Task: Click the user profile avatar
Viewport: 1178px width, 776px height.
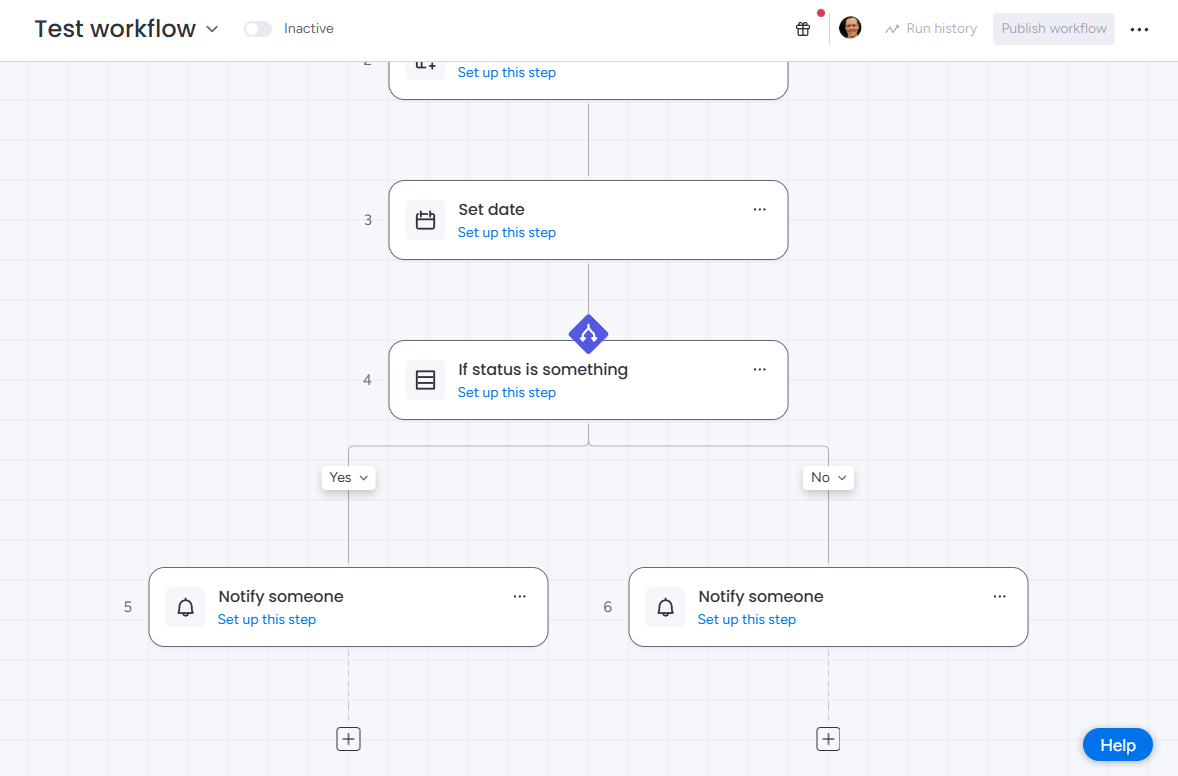Action: [850, 28]
